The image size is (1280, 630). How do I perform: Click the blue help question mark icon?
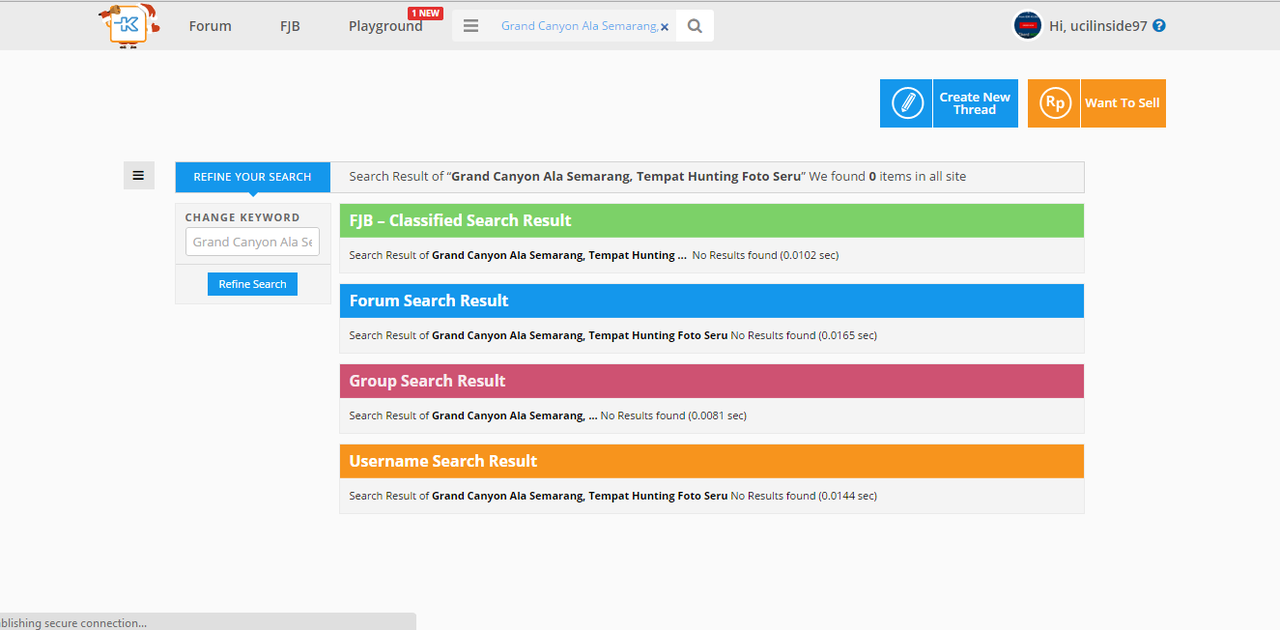[x=1159, y=26]
